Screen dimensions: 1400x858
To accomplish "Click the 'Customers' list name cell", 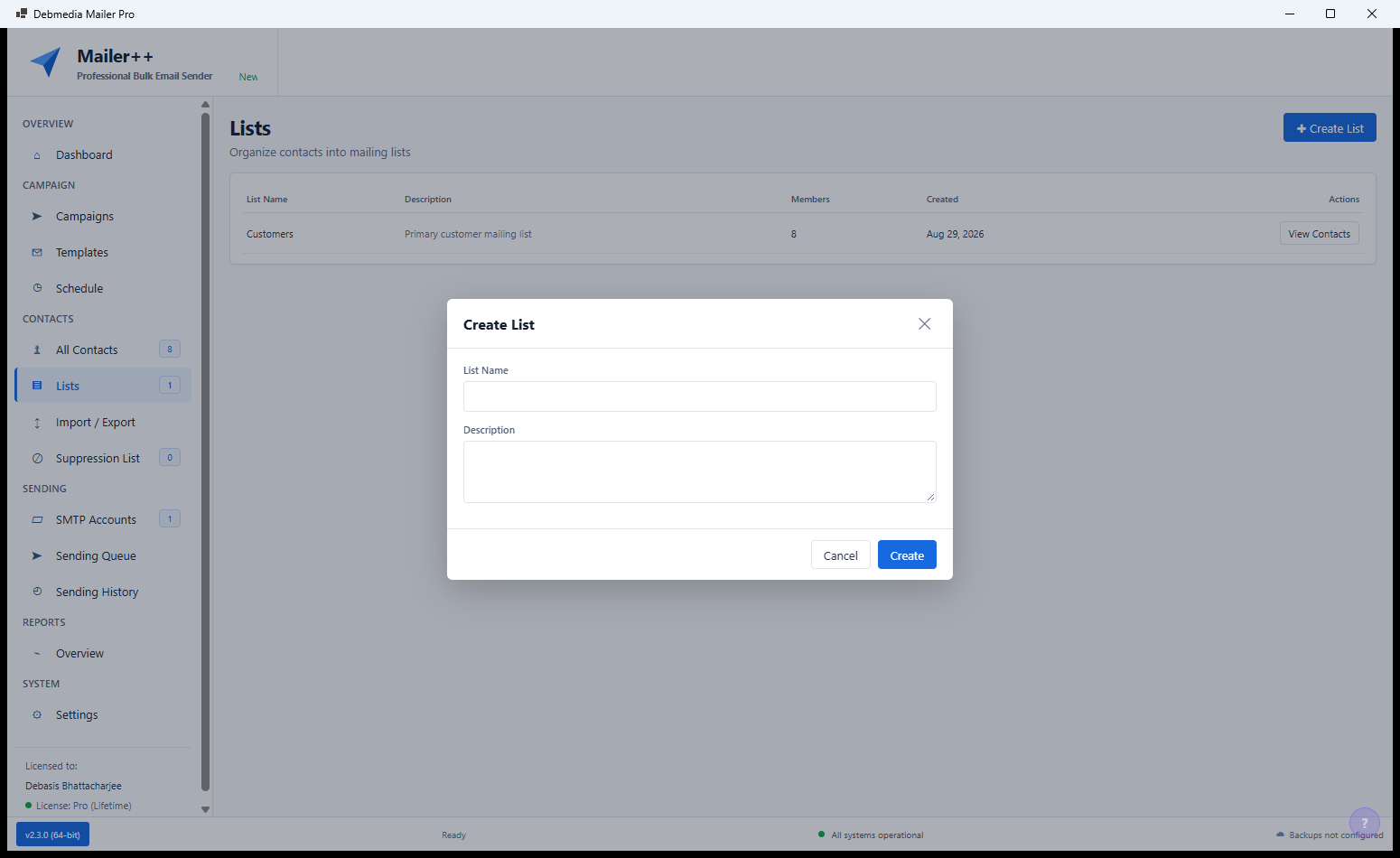I will [270, 234].
